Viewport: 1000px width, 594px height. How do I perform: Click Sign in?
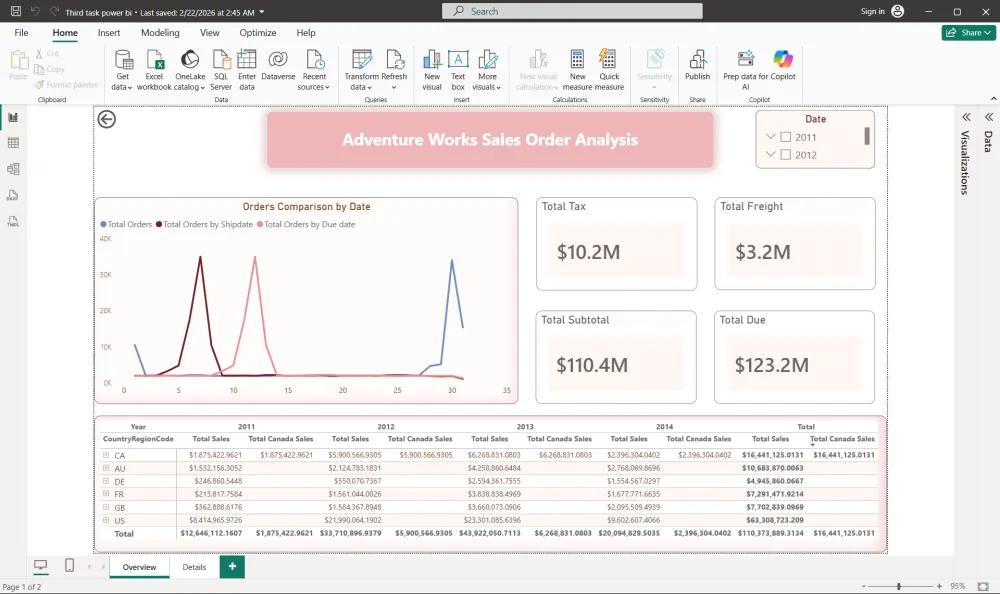[872, 11]
